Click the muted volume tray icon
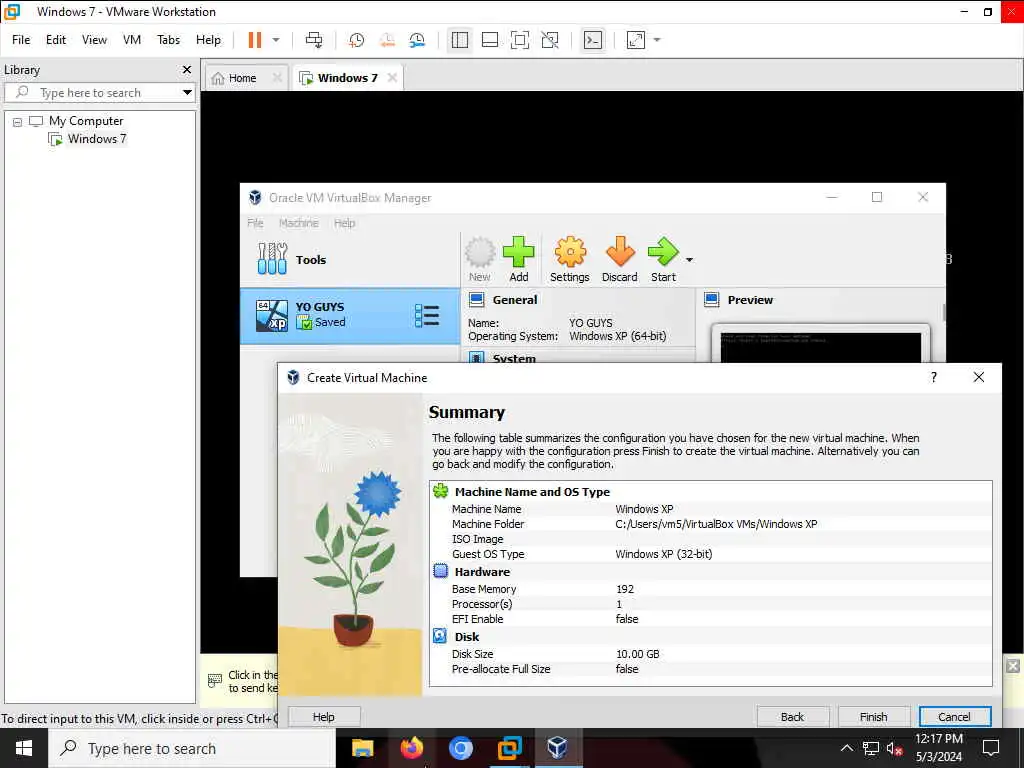This screenshot has width=1024, height=768. pyautogui.click(x=895, y=748)
